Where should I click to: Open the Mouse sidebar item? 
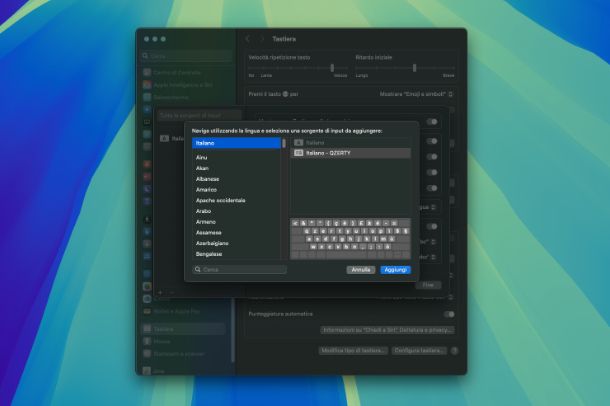(x=161, y=341)
